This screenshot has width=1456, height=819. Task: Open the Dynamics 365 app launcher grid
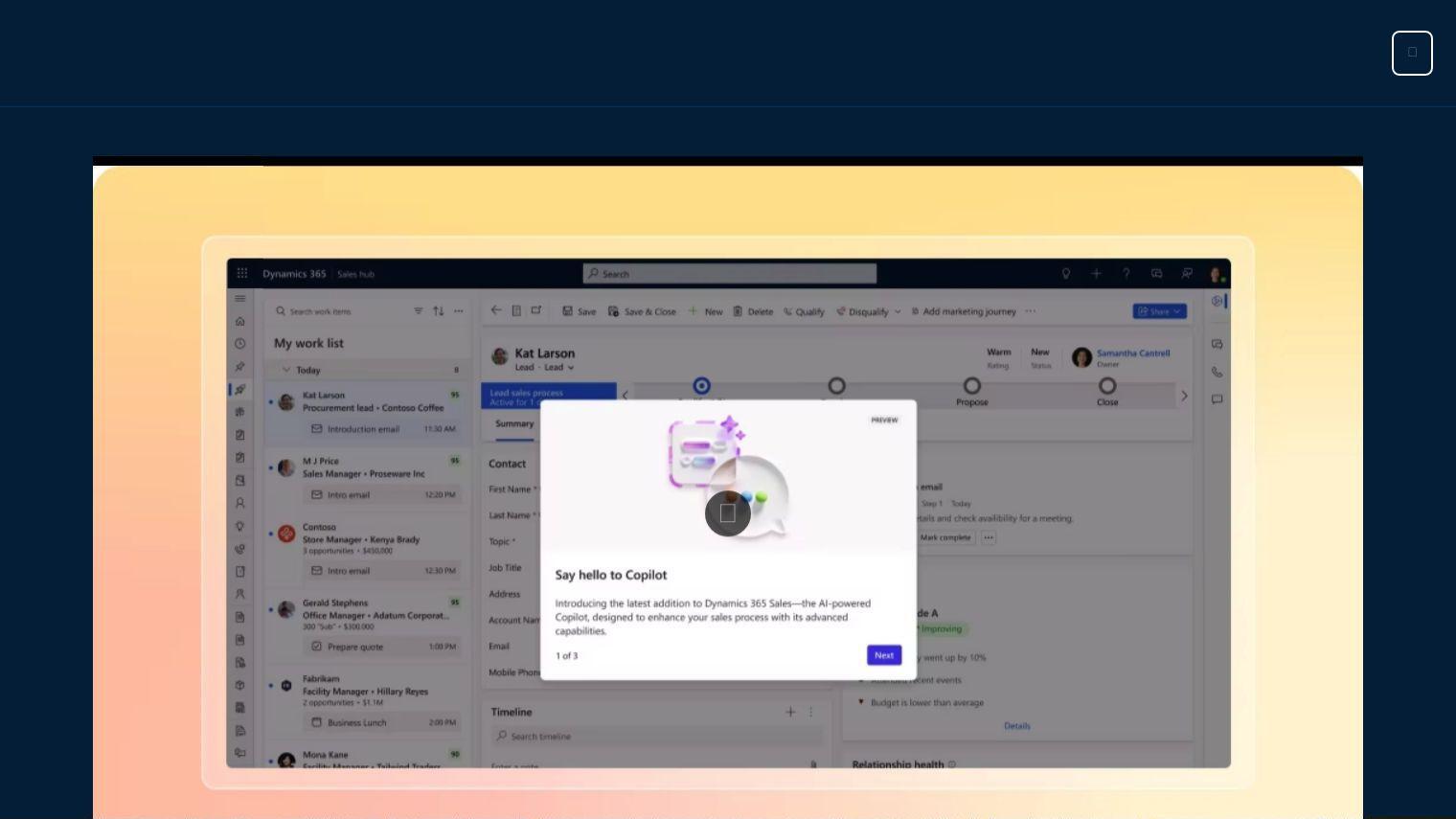pos(242,273)
